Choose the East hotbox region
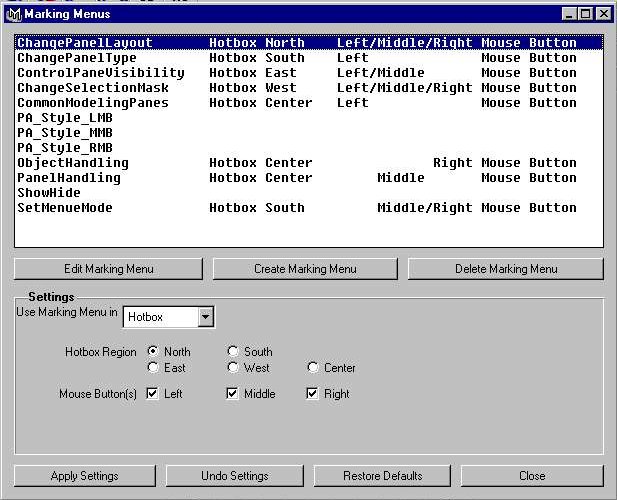Screen dimensions: 617x500 tap(153, 367)
